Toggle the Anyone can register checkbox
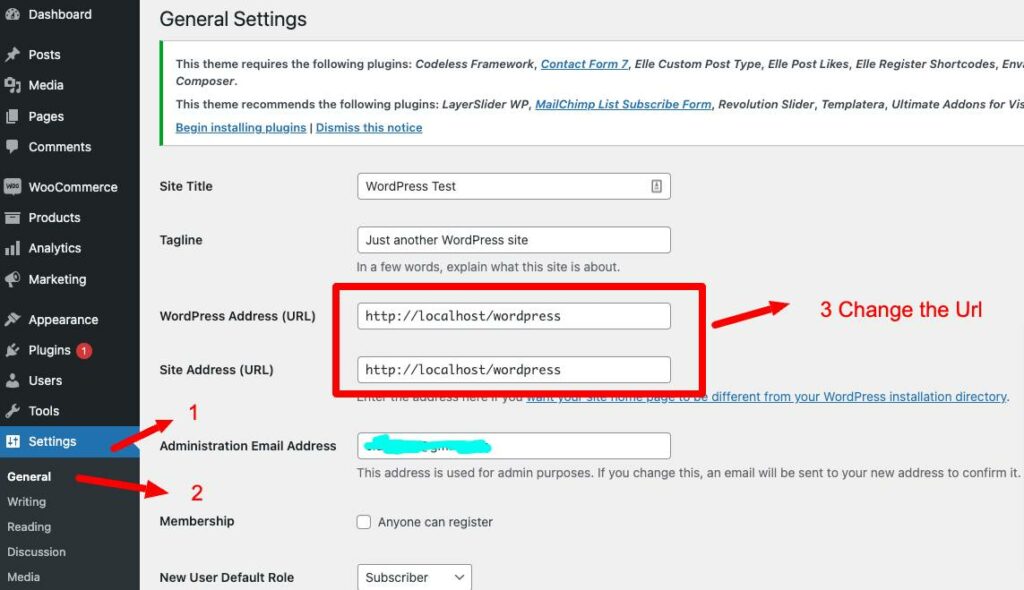This screenshot has width=1024, height=590. click(364, 522)
